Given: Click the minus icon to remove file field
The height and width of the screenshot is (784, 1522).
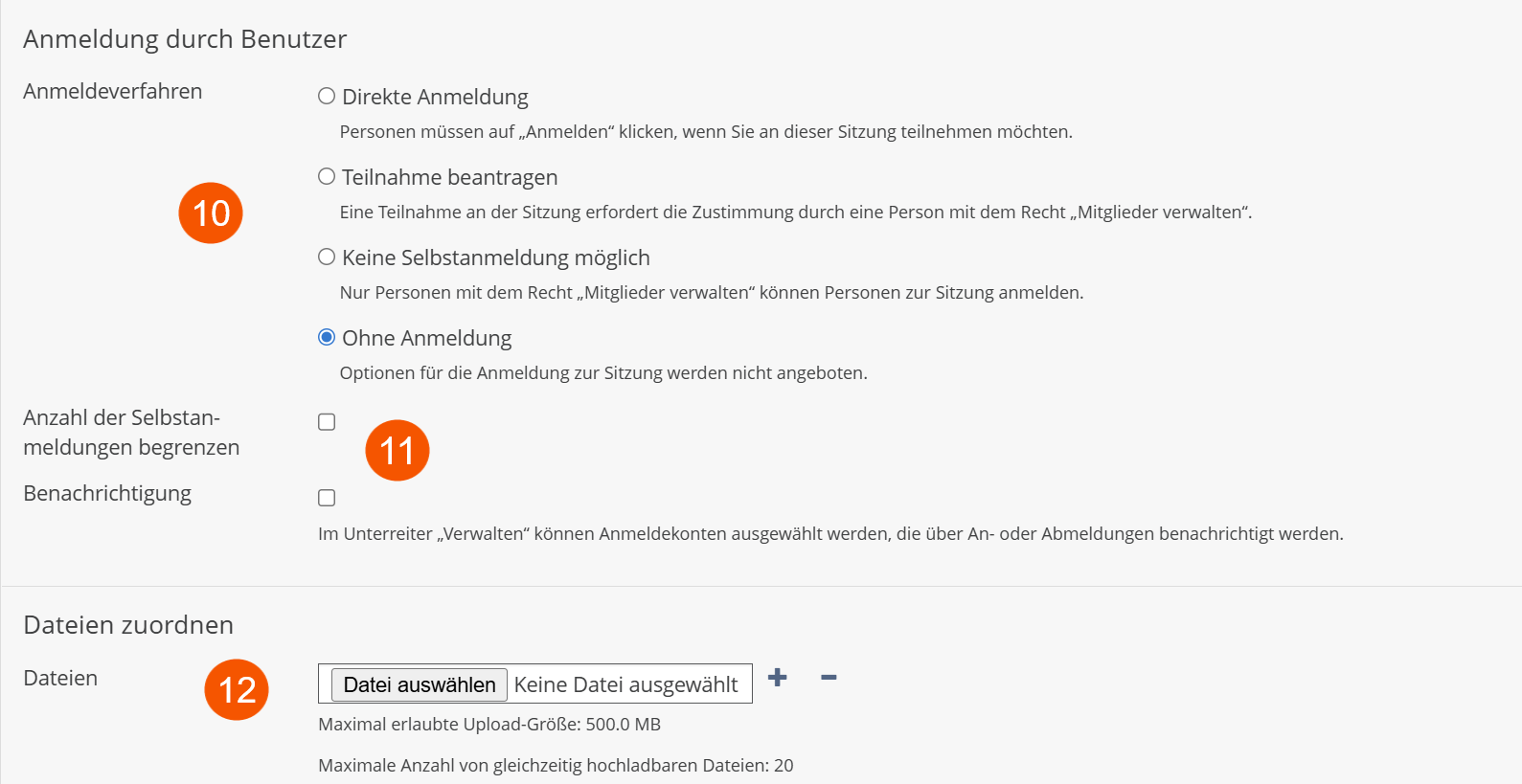Looking at the screenshot, I should (829, 678).
